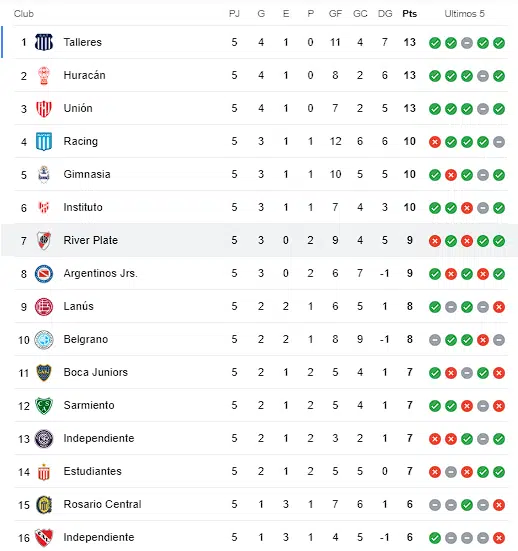Sort table by GF column header
The width and height of the screenshot is (518, 551).
pos(335,14)
